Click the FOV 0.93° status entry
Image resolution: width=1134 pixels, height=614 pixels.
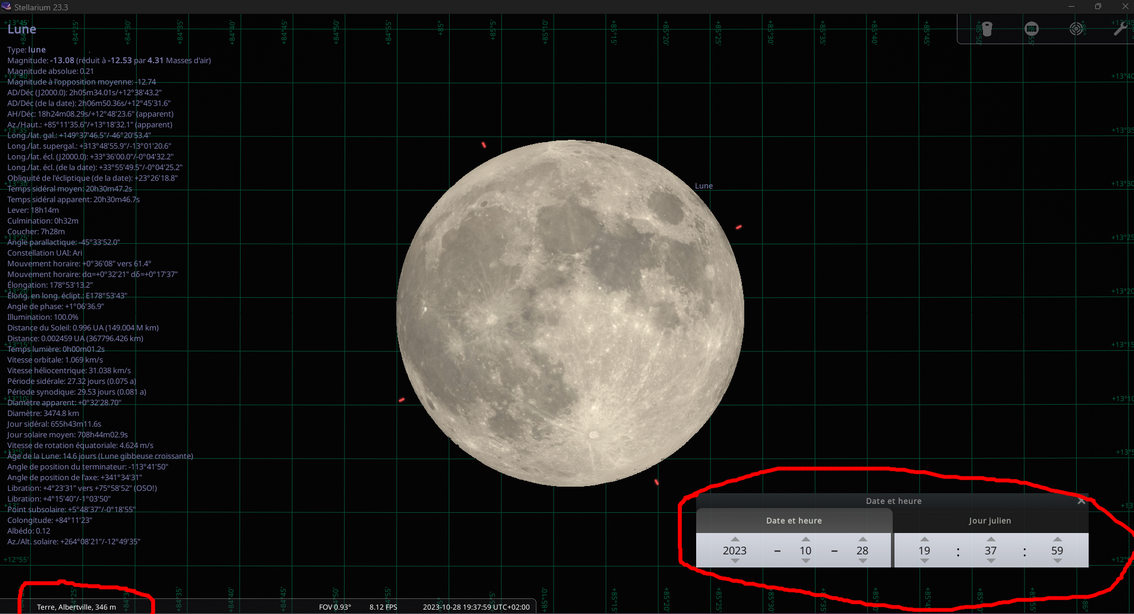coord(335,607)
